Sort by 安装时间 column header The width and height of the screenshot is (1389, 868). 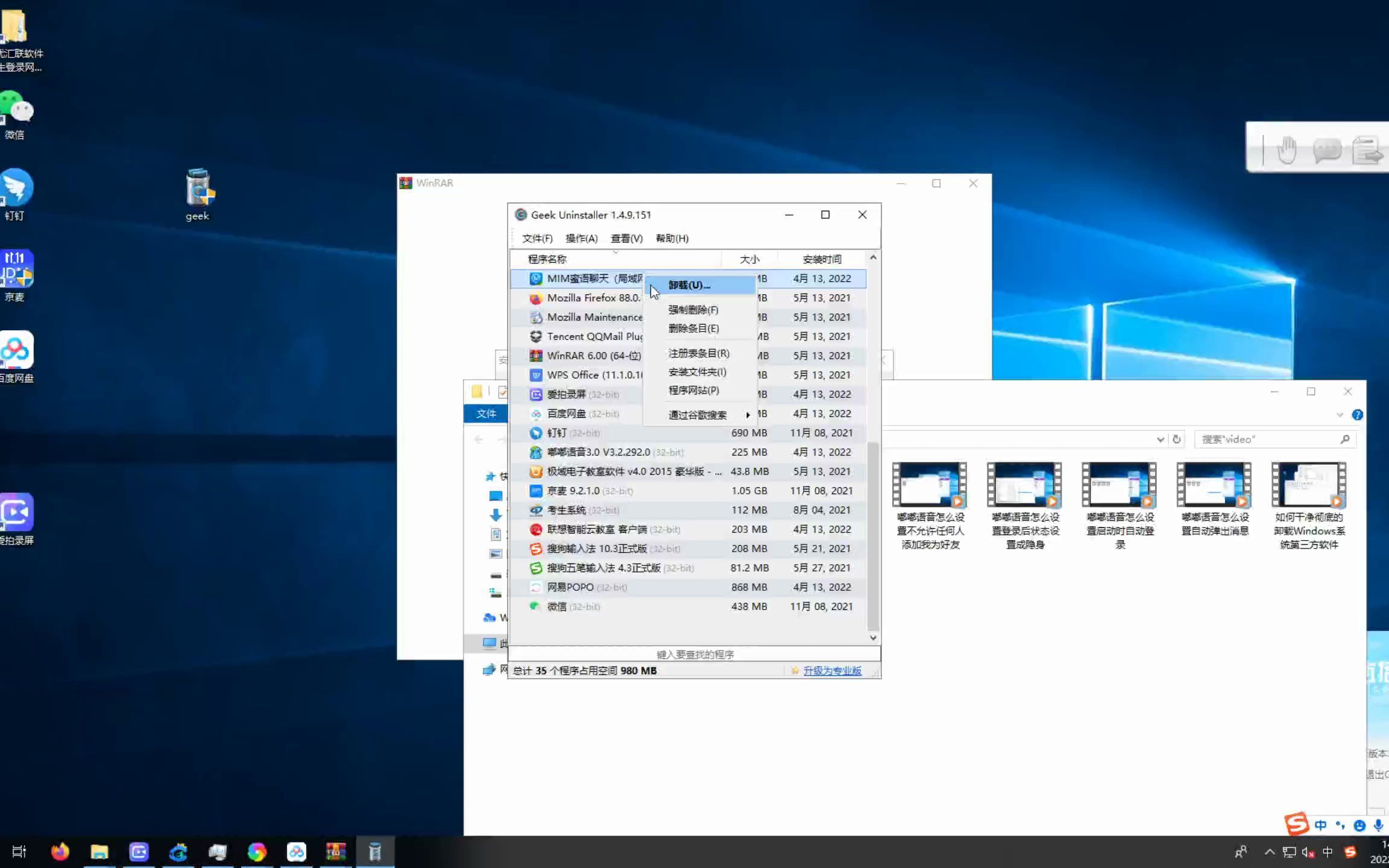click(x=822, y=259)
